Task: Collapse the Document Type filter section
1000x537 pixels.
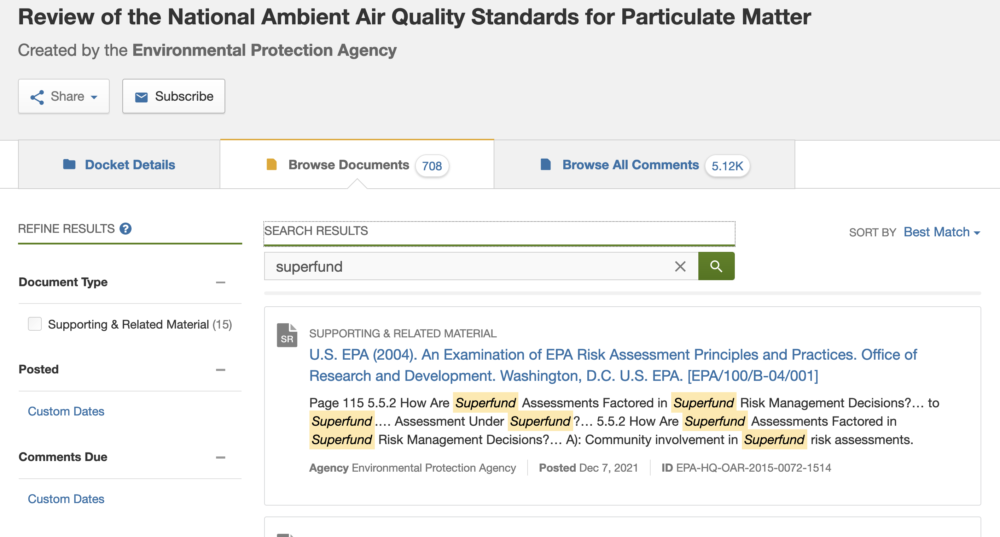Action: [221, 283]
